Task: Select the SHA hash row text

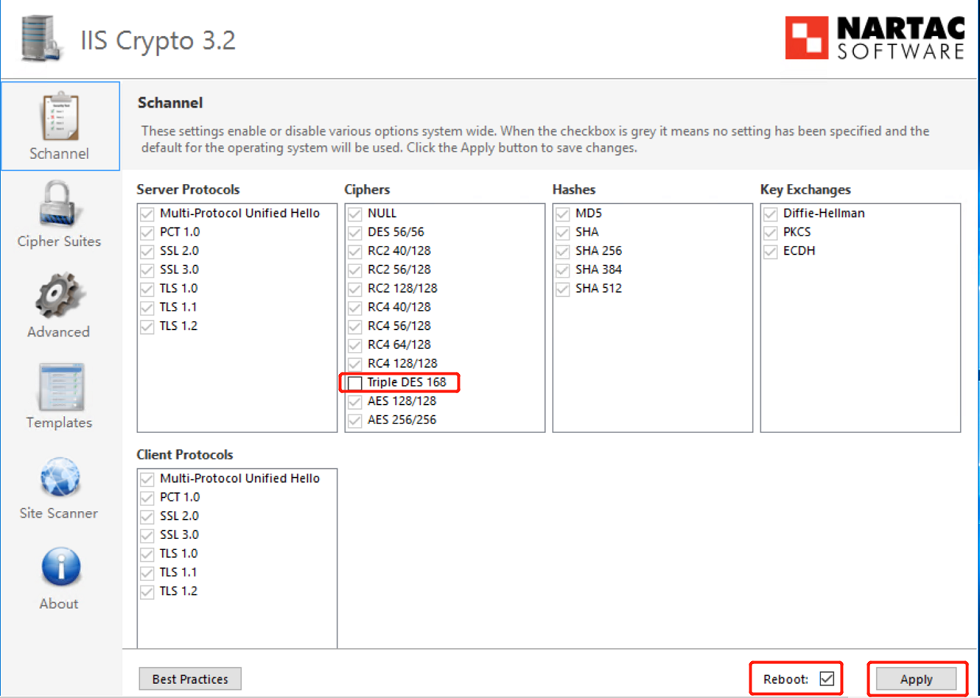Action: coord(587,232)
